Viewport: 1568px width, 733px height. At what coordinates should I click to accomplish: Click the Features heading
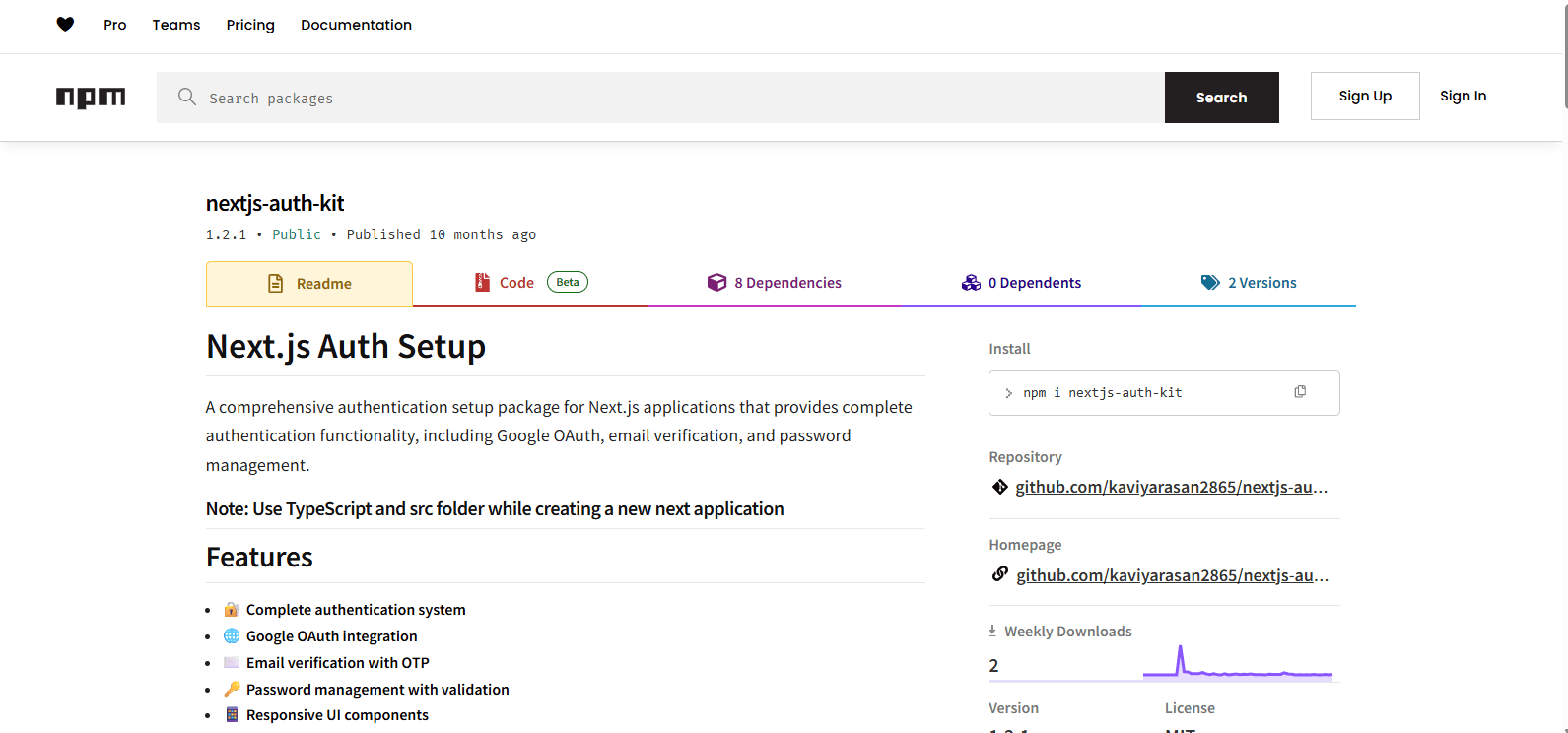point(259,558)
